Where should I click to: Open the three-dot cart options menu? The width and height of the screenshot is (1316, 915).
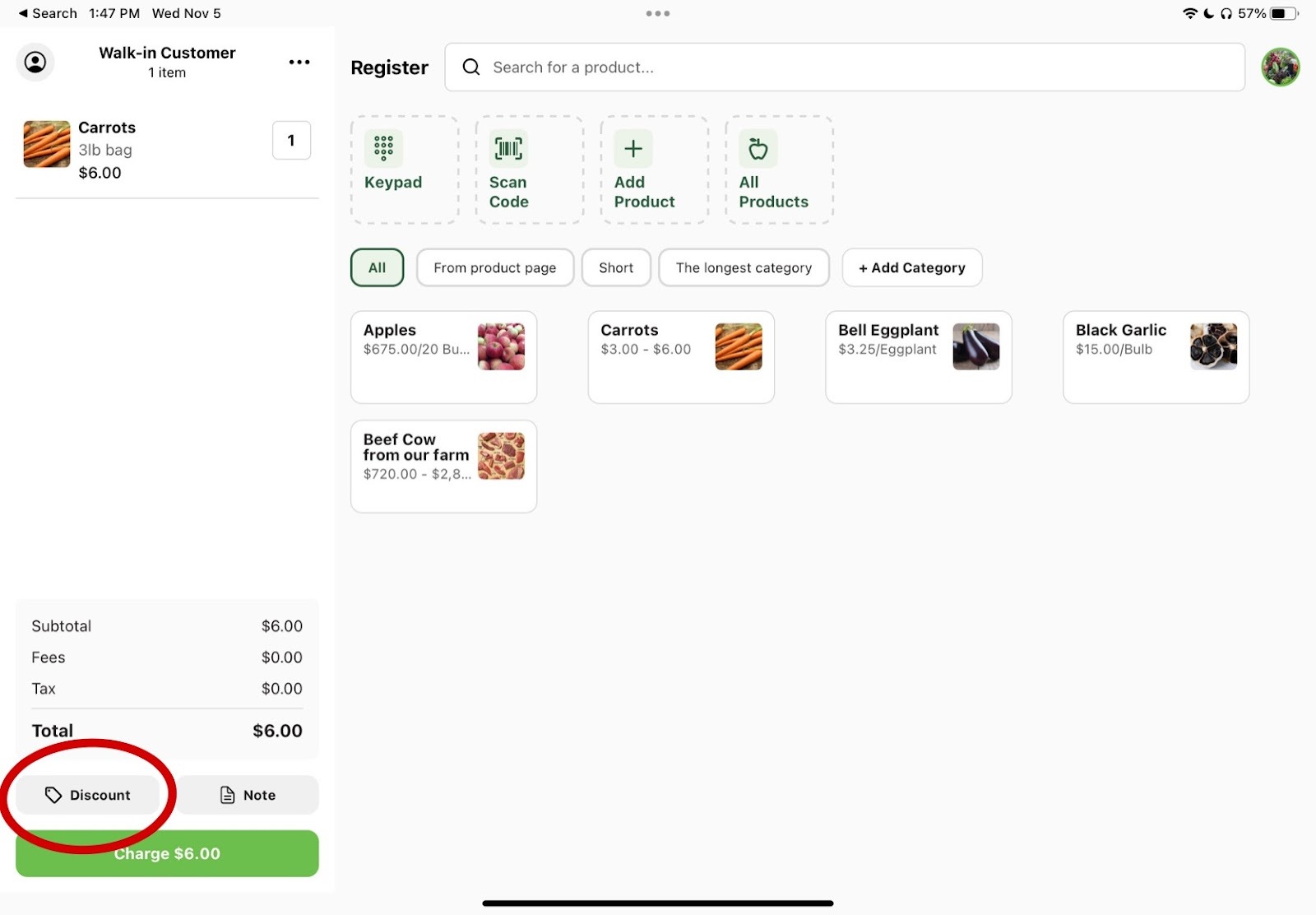(x=299, y=62)
